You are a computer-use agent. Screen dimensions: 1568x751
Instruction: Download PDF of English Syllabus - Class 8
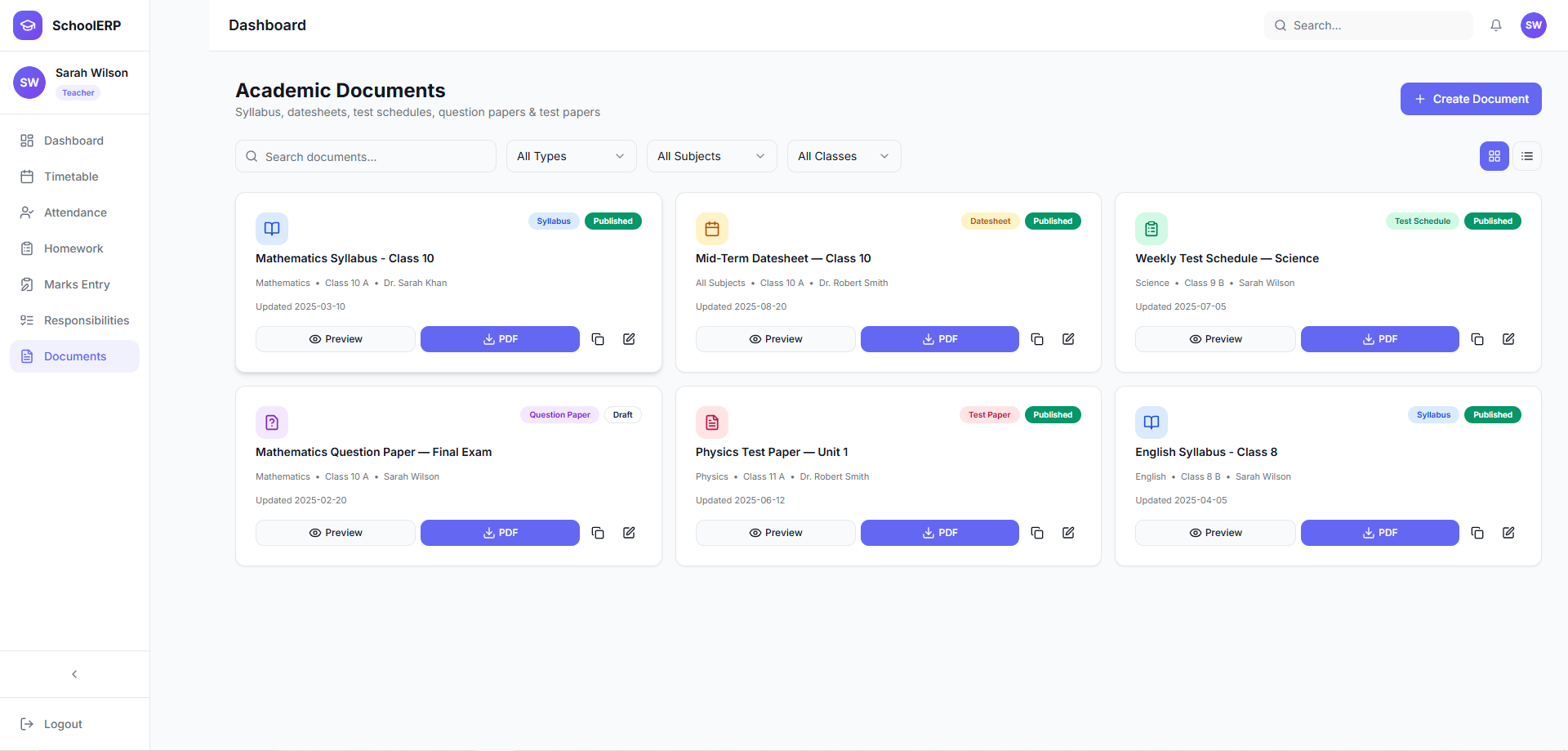(x=1380, y=533)
